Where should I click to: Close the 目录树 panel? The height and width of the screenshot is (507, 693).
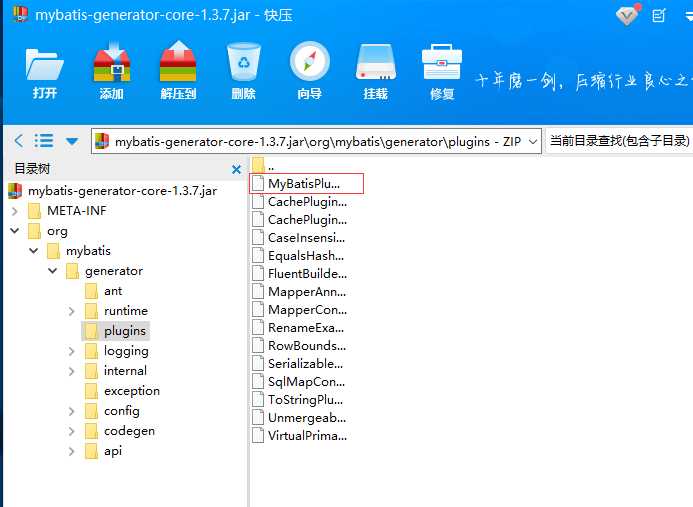click(236, 169)
